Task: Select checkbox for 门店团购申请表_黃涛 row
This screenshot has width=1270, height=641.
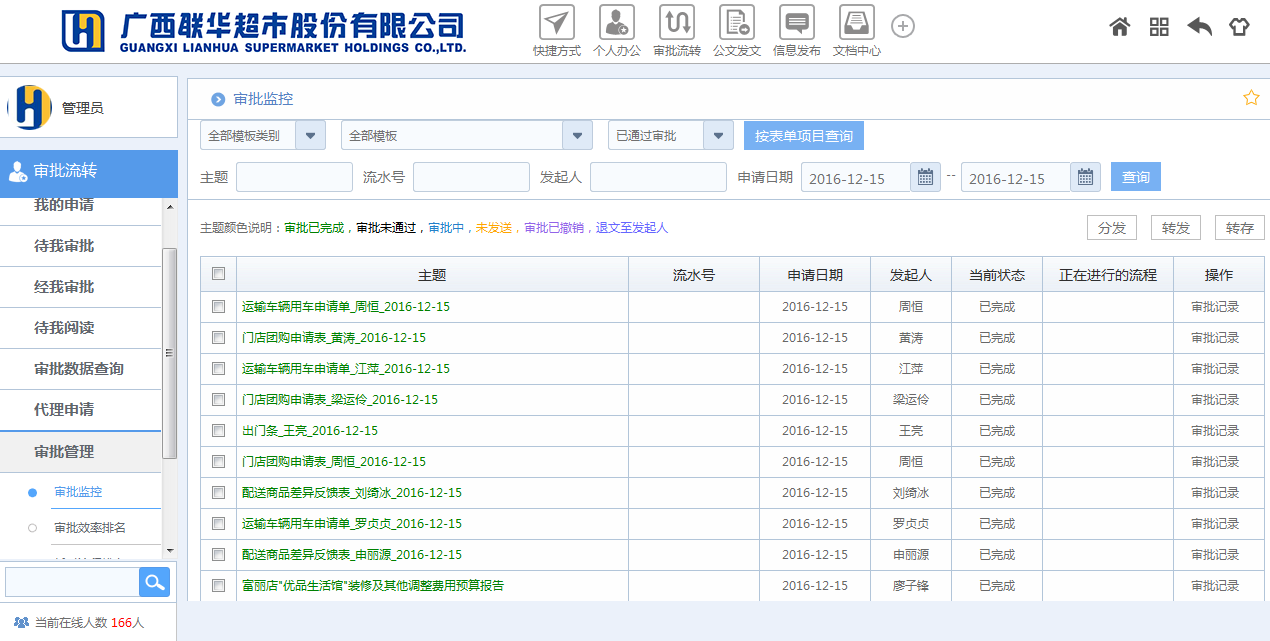Action: pos(218,338)
